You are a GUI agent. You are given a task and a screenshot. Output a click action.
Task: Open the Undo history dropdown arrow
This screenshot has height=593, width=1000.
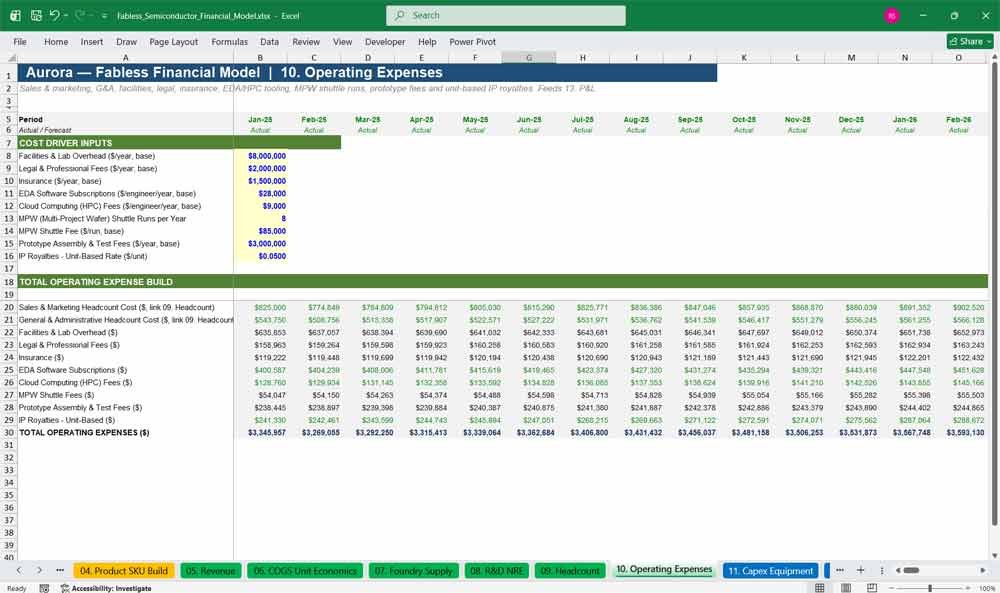pos(66,15)
